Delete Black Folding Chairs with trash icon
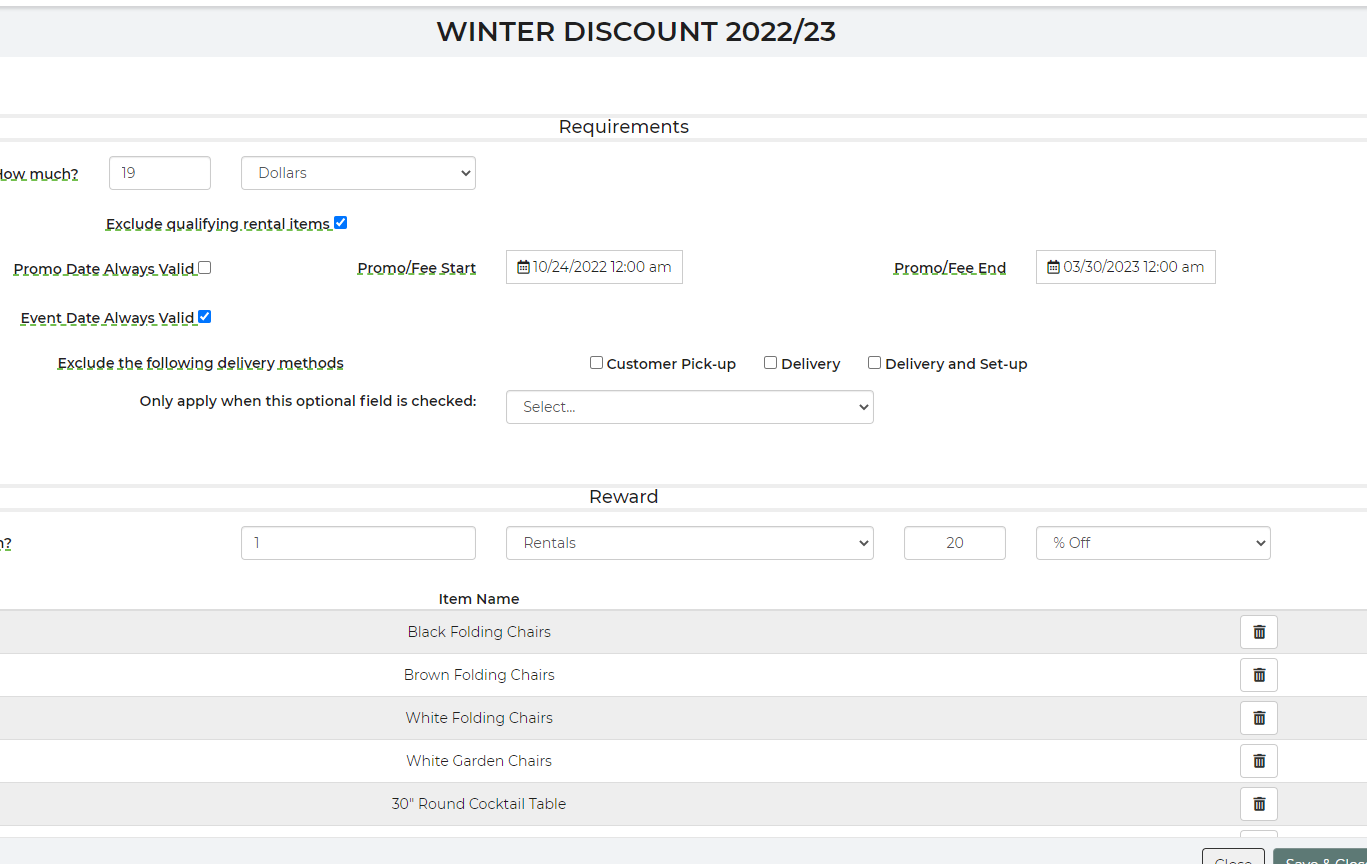1367x864 pixels. coord(1258,632)
